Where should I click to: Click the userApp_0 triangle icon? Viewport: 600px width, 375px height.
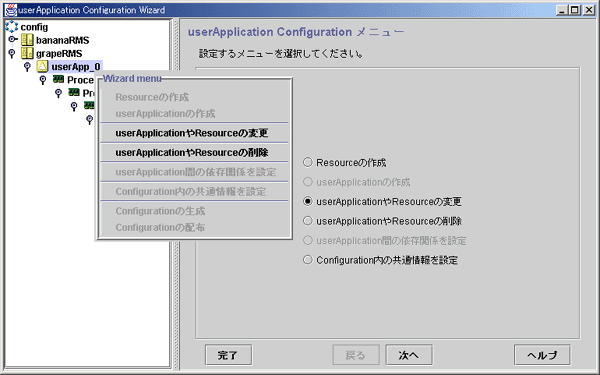pyautogui.click(x=42, y=66)
